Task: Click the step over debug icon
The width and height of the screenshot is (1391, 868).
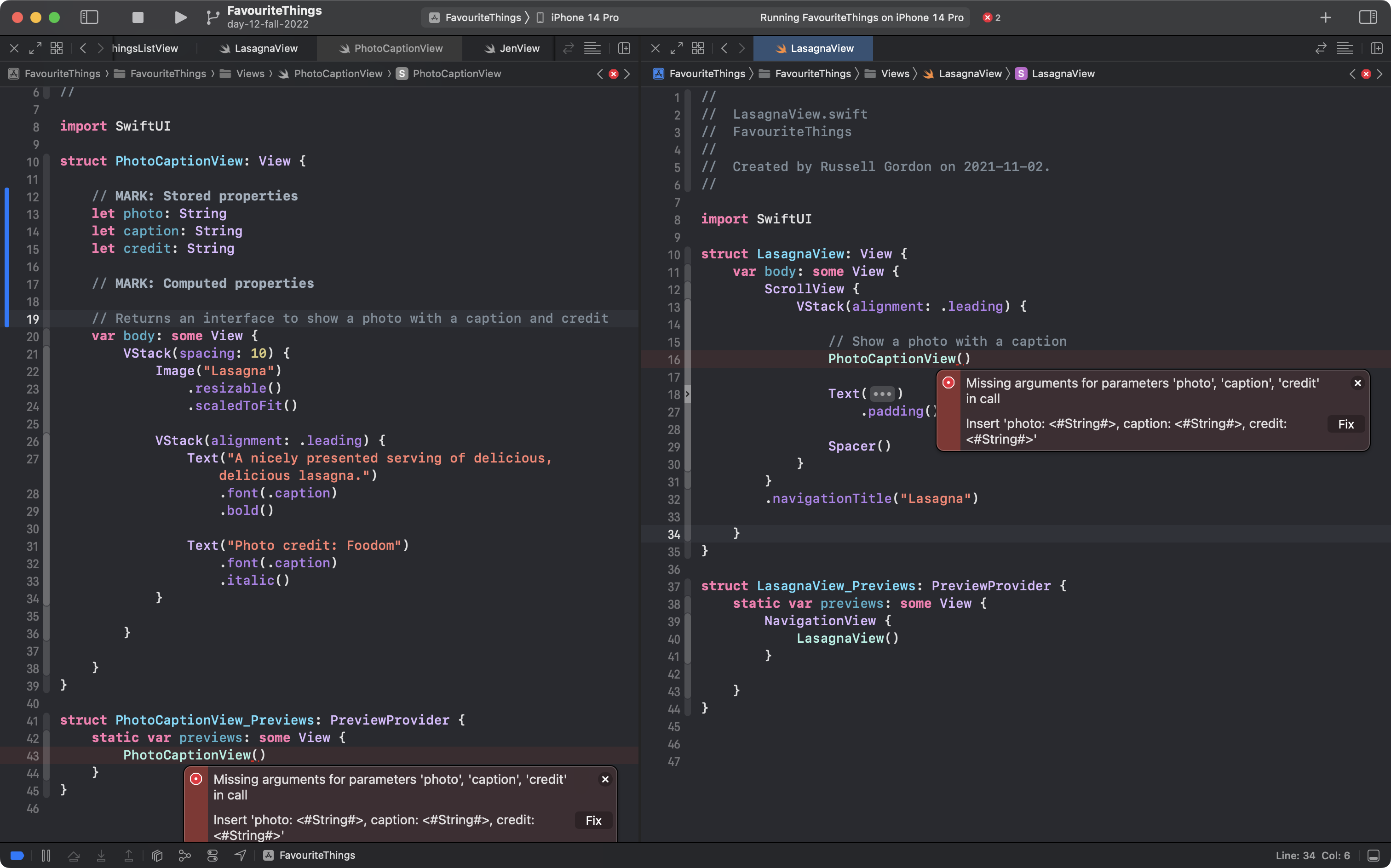Action: pos(74,856)
